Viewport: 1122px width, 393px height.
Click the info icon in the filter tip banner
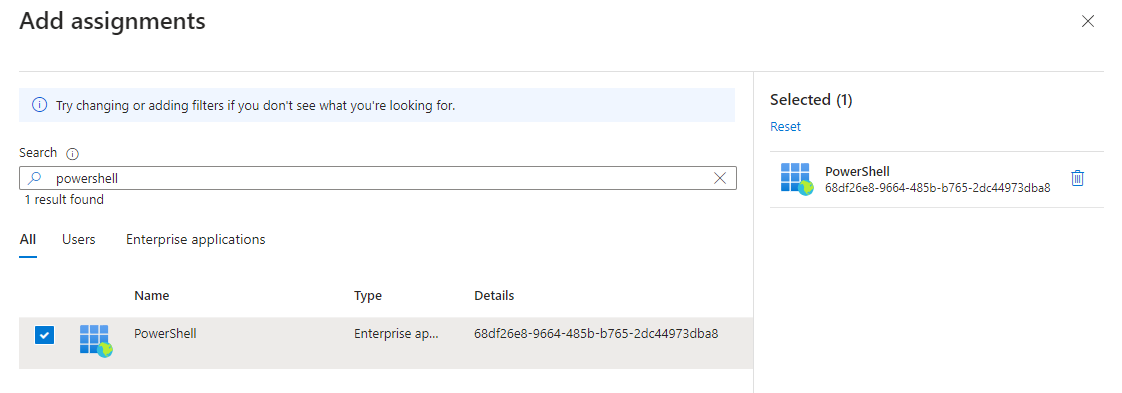tap(39, 105)
